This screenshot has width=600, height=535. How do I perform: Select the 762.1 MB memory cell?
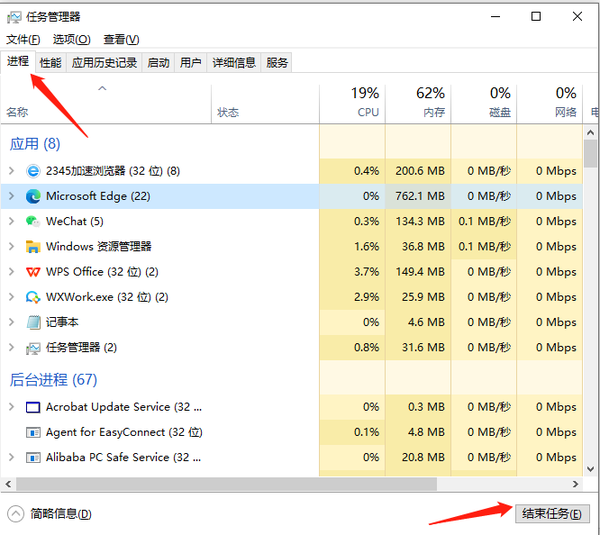(x=418, y=196)
